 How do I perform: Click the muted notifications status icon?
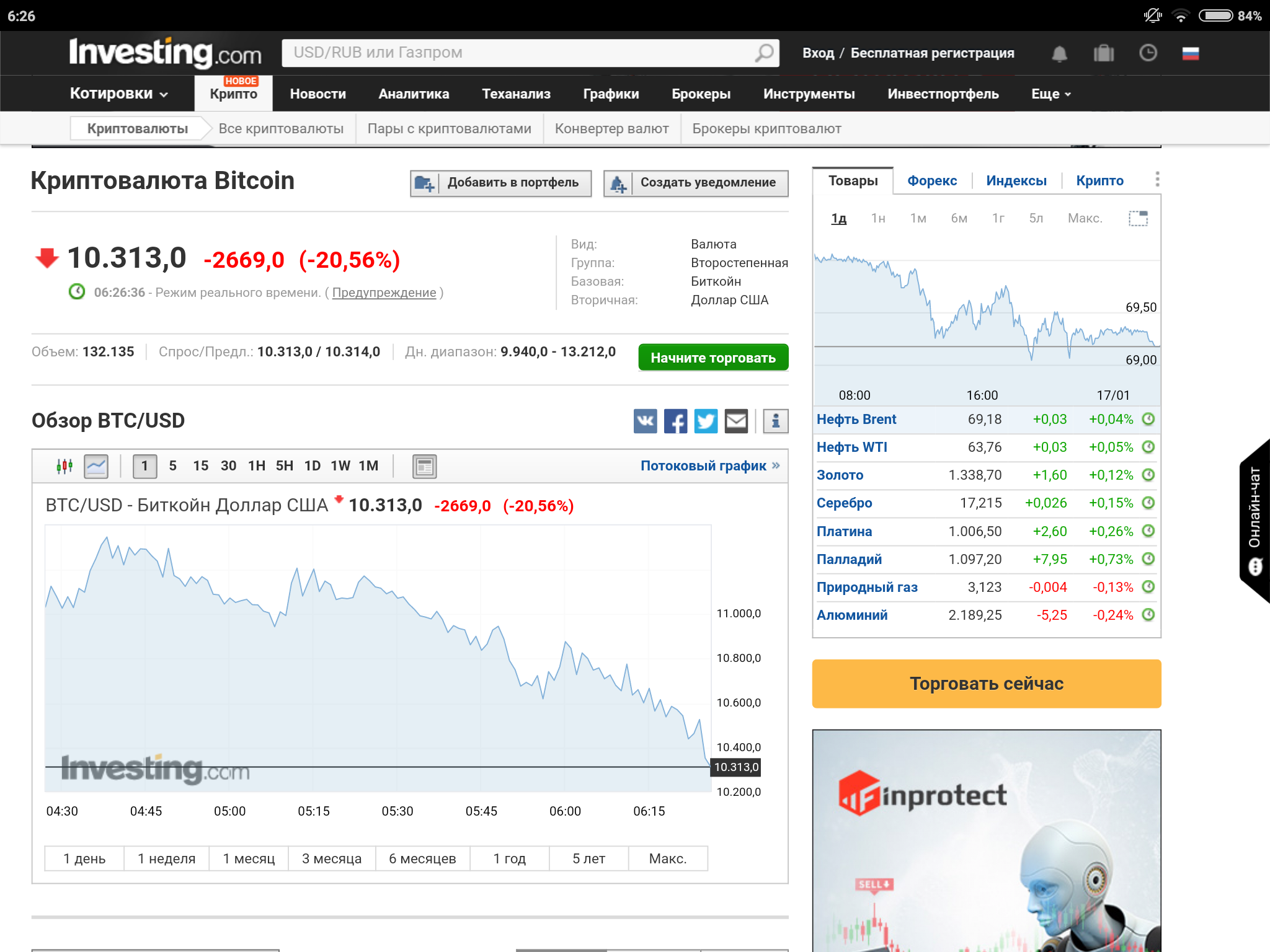point(1153,15)
